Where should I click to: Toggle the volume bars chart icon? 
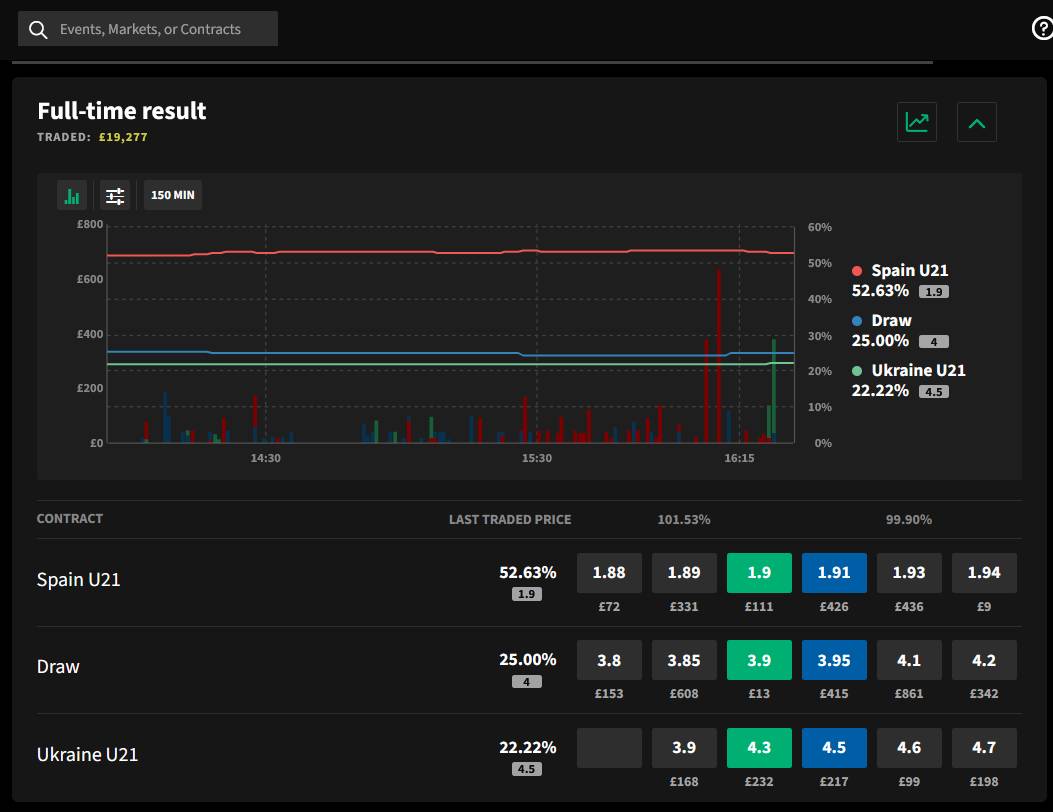point(72,195)
